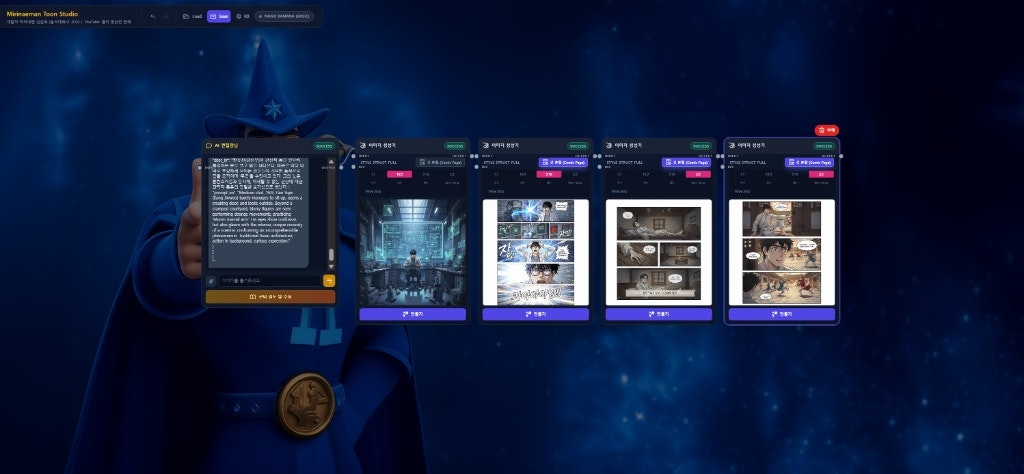This screenshot has height=474, width=1024.
Task: Select the pink highlighted ratio on the blue action comic card
Action: (x=549, y=174)
